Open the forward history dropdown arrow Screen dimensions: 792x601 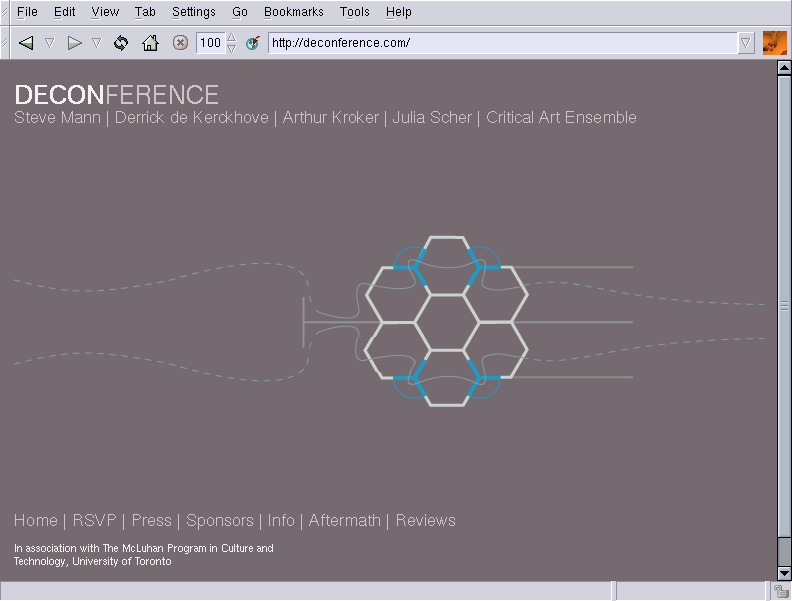tap(96, 43)
